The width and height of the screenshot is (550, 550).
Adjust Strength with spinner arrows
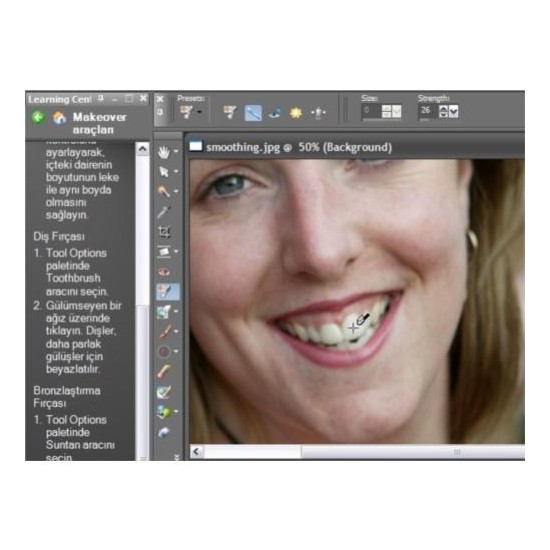point(443,112)
